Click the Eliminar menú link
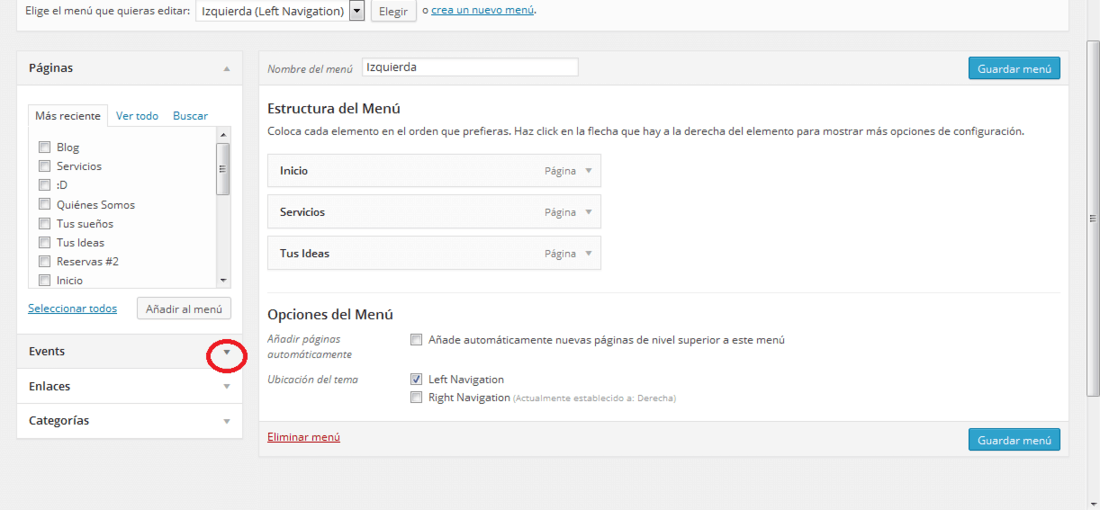The height and width of the screenshot is (510, 1100). pyautogui.click(x=304, y=437)
